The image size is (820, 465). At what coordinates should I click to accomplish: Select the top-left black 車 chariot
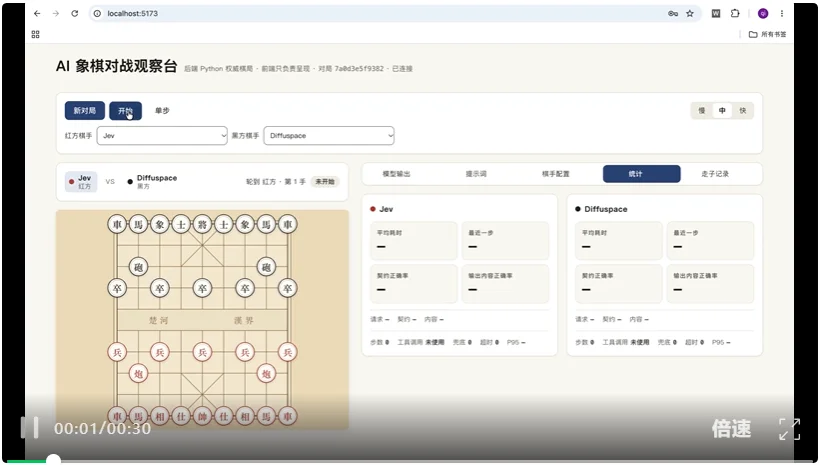[117, 224]
